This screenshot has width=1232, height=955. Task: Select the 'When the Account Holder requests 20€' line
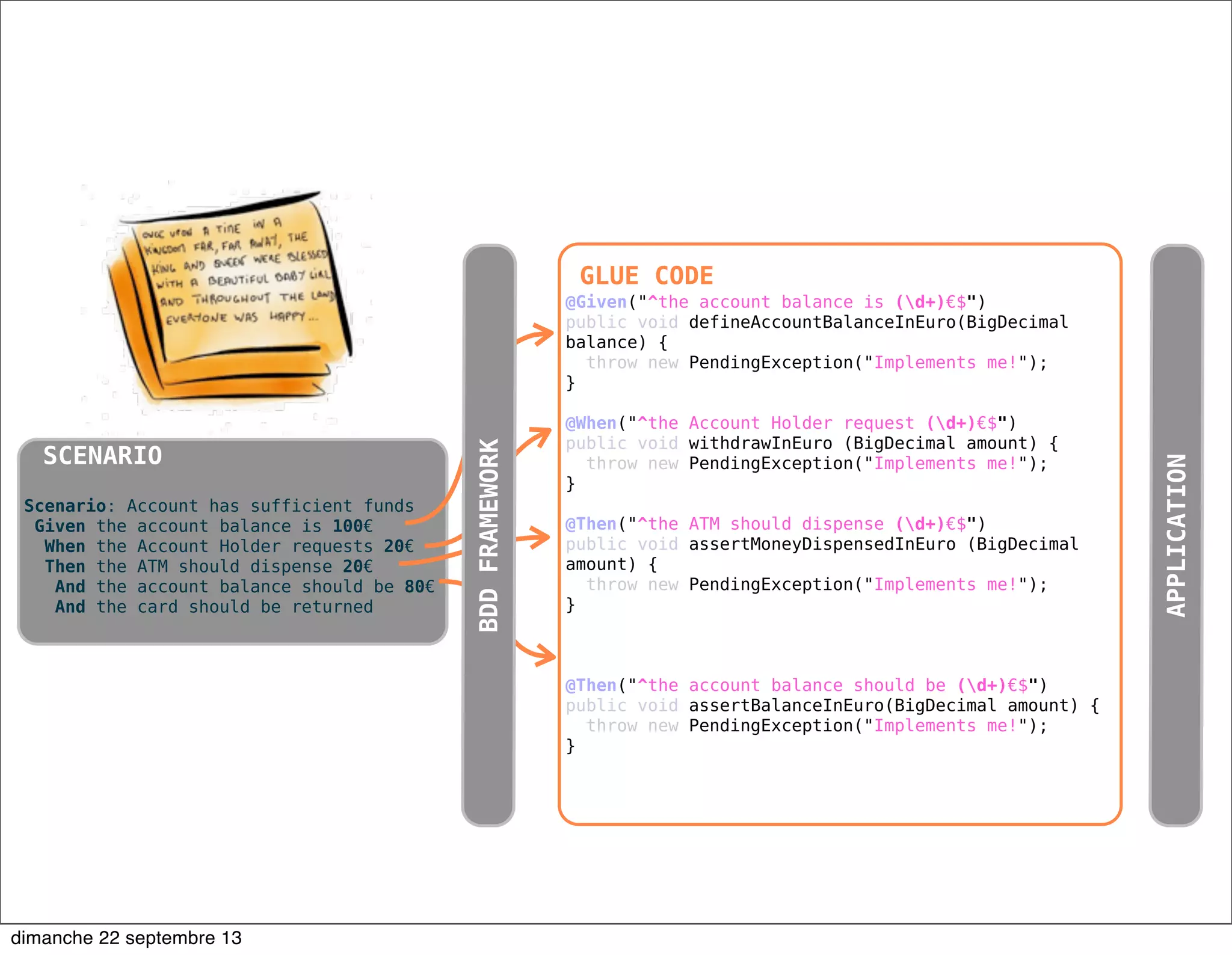[229, 546]
